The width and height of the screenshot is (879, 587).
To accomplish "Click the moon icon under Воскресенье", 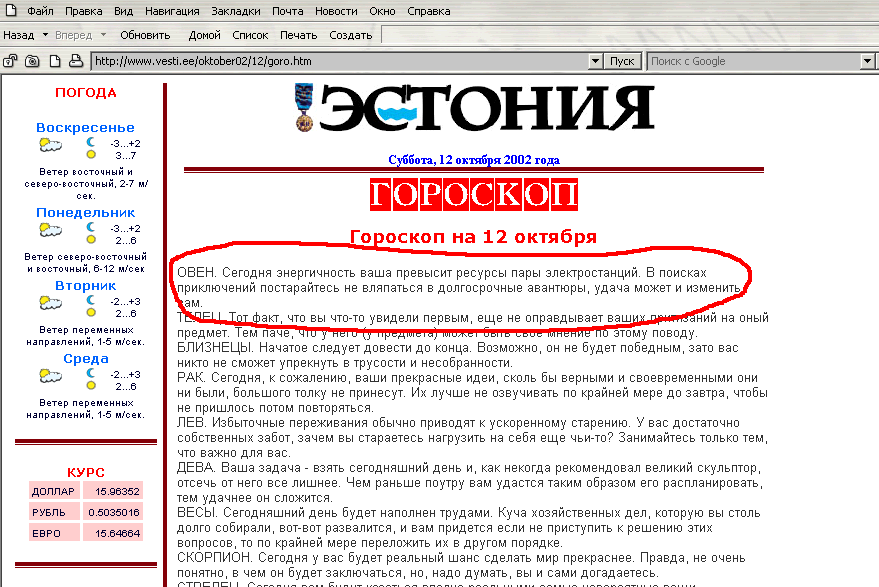I will (91, 142).
